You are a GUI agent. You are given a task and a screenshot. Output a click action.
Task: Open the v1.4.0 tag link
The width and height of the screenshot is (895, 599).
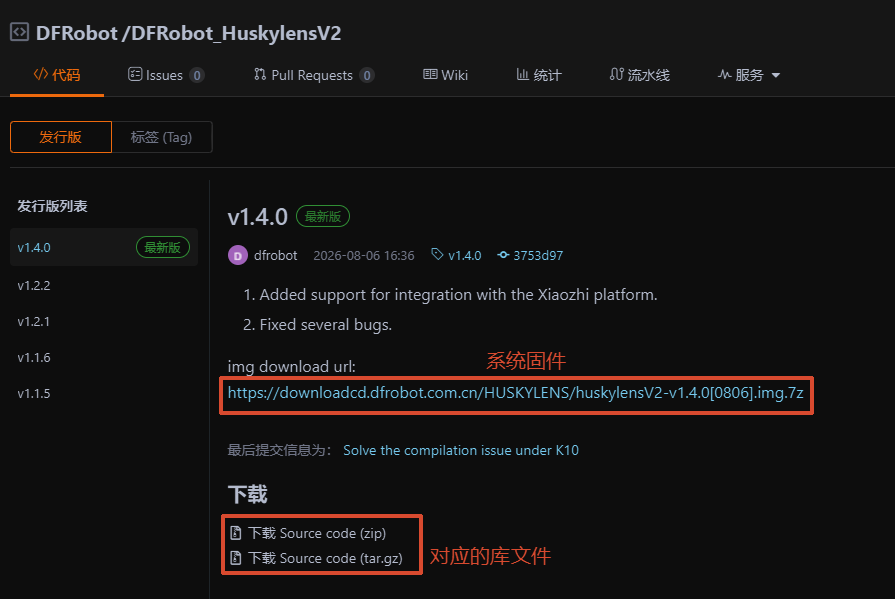(465, 255)
